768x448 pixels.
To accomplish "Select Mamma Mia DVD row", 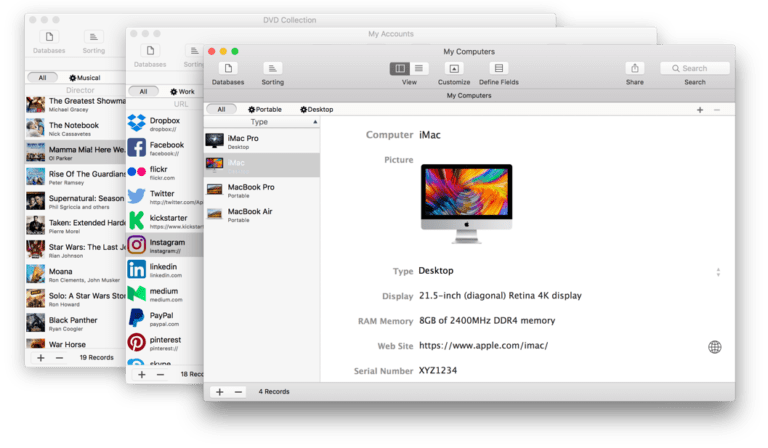I will pos(75,153).
